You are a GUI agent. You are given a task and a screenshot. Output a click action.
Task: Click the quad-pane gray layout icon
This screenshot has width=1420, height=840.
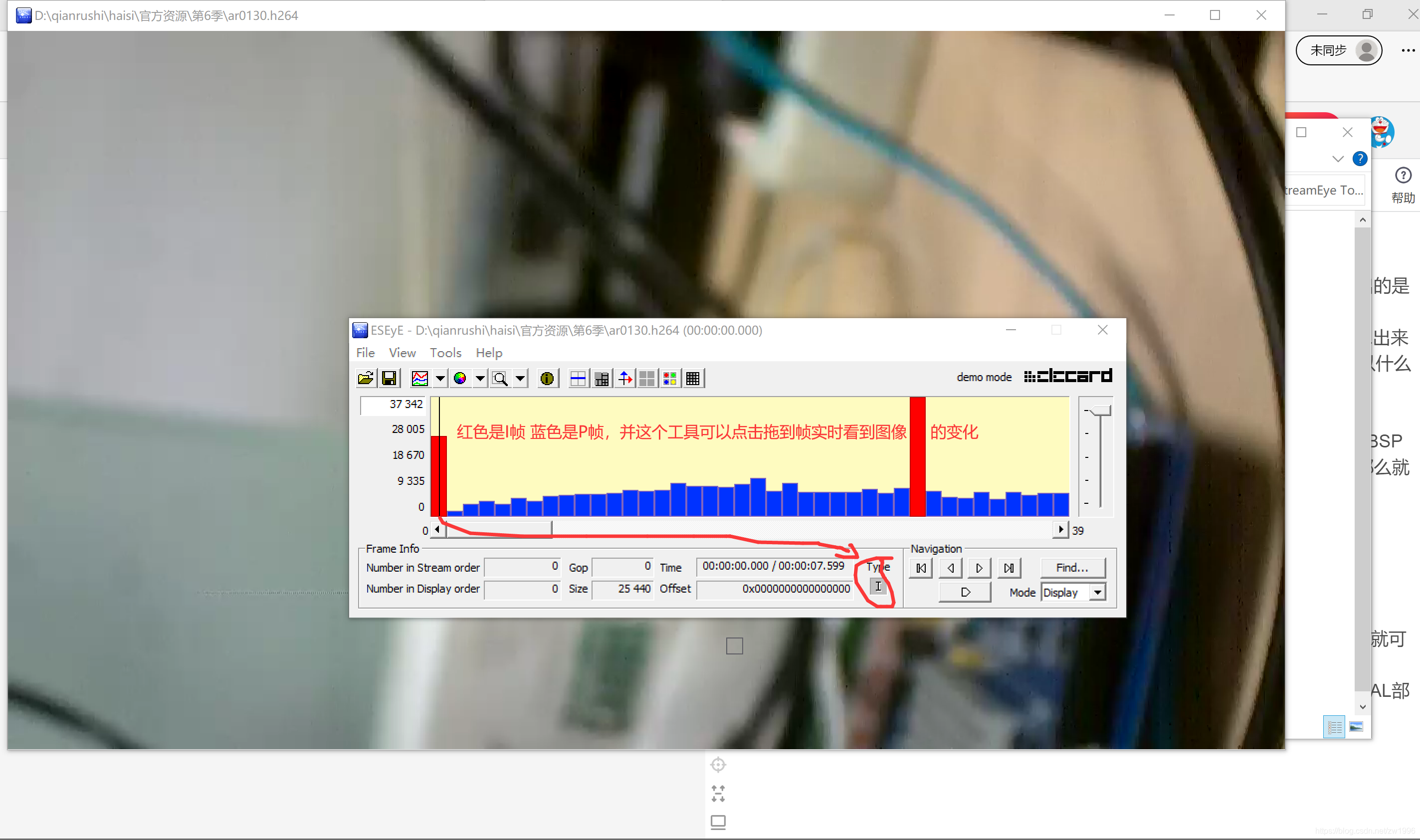(x=647, y=378)
